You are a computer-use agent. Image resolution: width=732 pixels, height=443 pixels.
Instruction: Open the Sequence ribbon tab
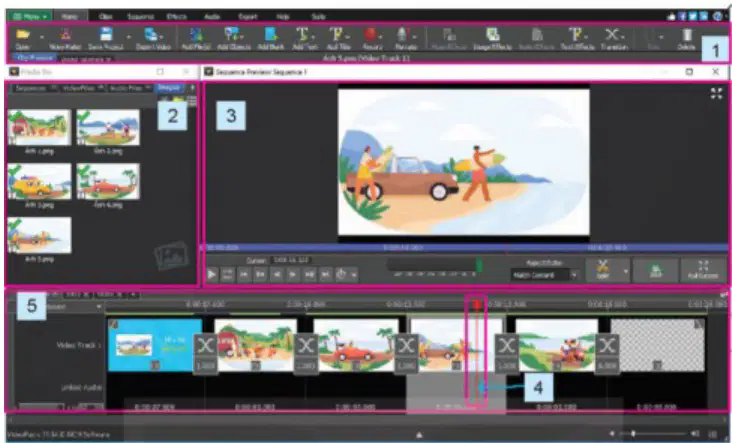(x=141, y=16)
